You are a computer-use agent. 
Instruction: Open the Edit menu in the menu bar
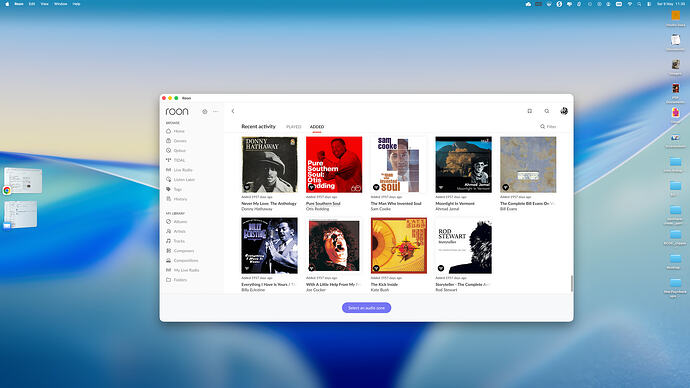[x=32, y=4]
